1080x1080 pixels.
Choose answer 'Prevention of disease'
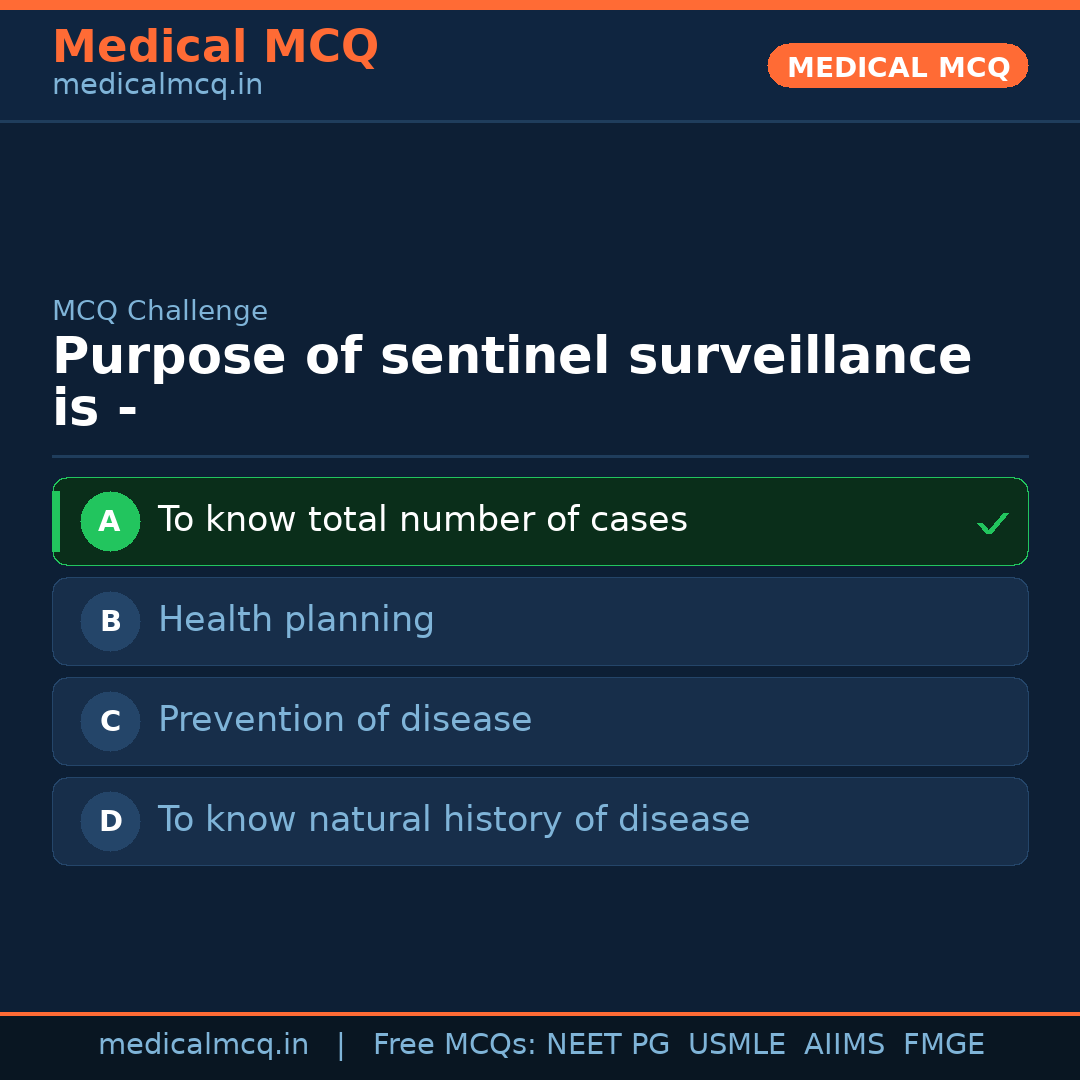345,720
